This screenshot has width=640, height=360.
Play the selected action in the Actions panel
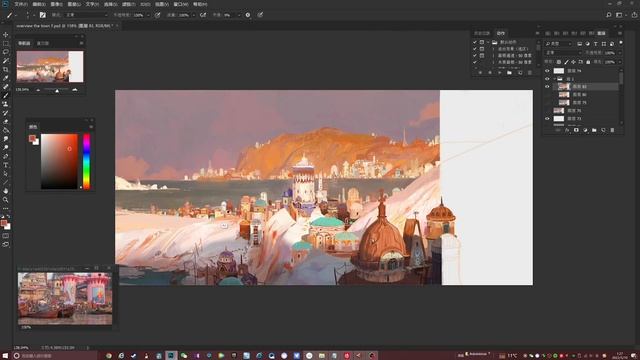click(500, 73)
